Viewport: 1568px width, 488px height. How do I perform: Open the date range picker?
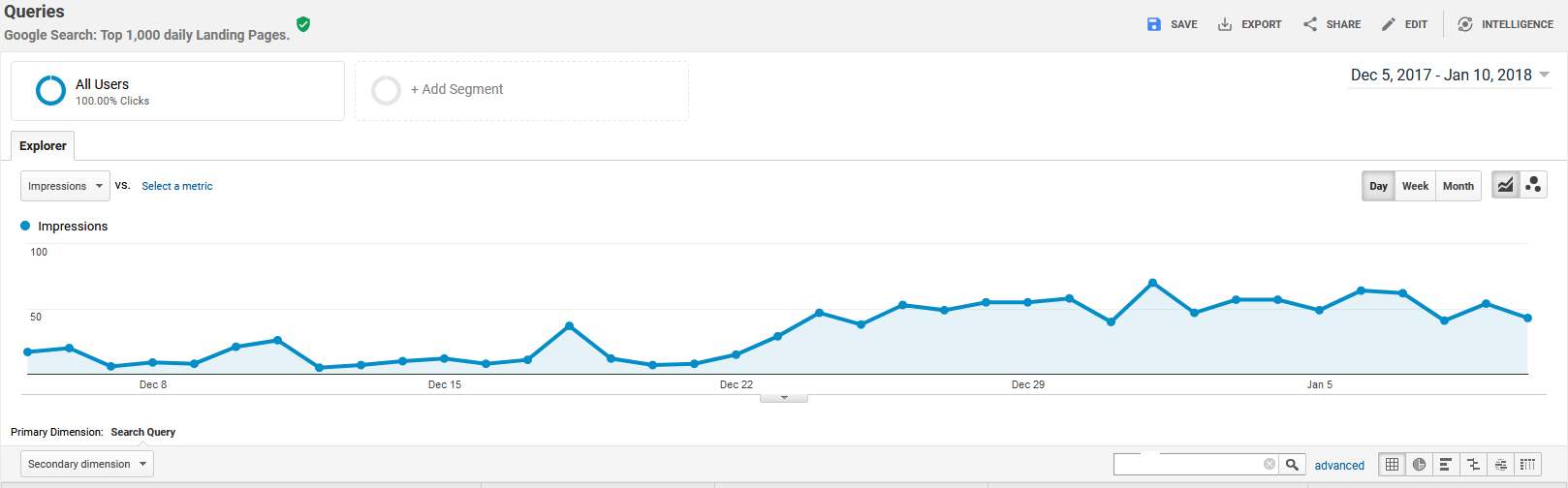(1449, 76)
